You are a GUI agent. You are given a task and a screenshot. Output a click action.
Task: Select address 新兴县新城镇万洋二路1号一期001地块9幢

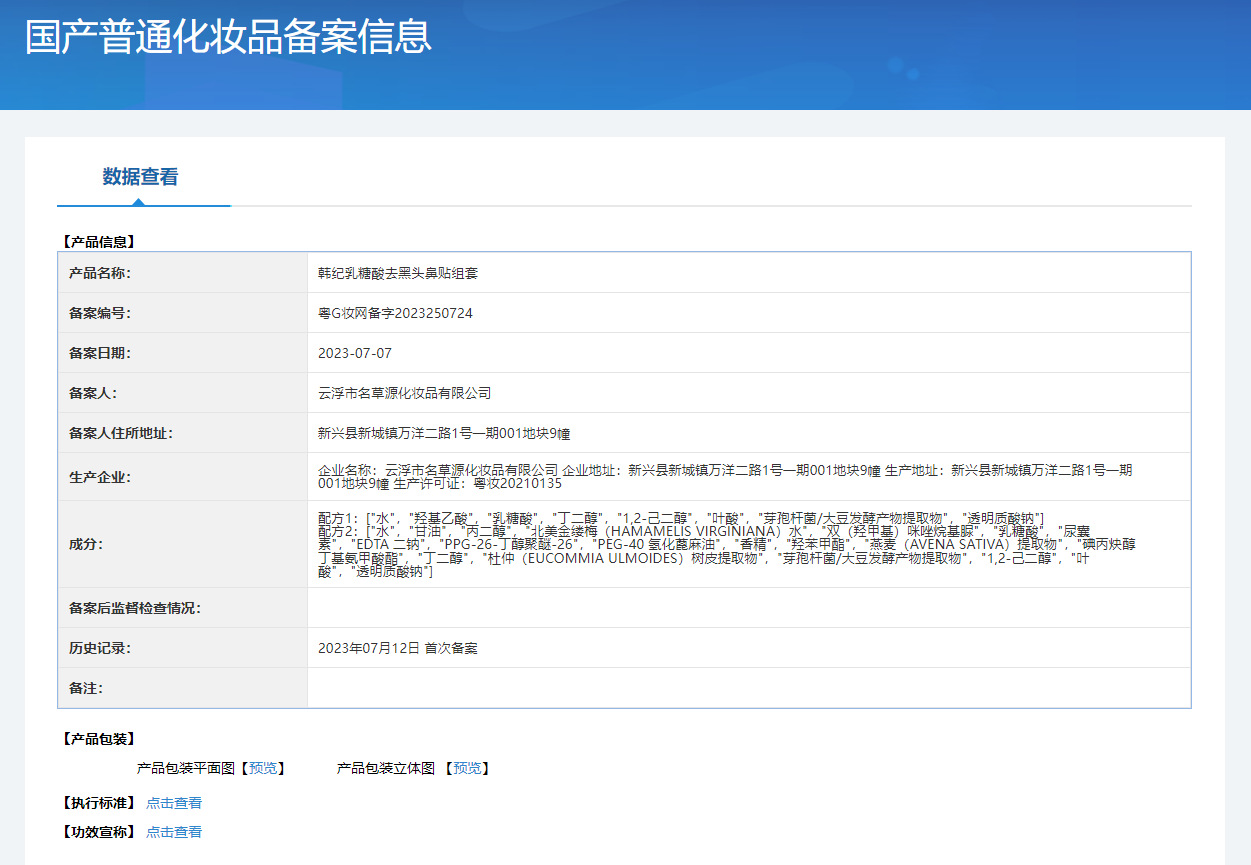444,433
